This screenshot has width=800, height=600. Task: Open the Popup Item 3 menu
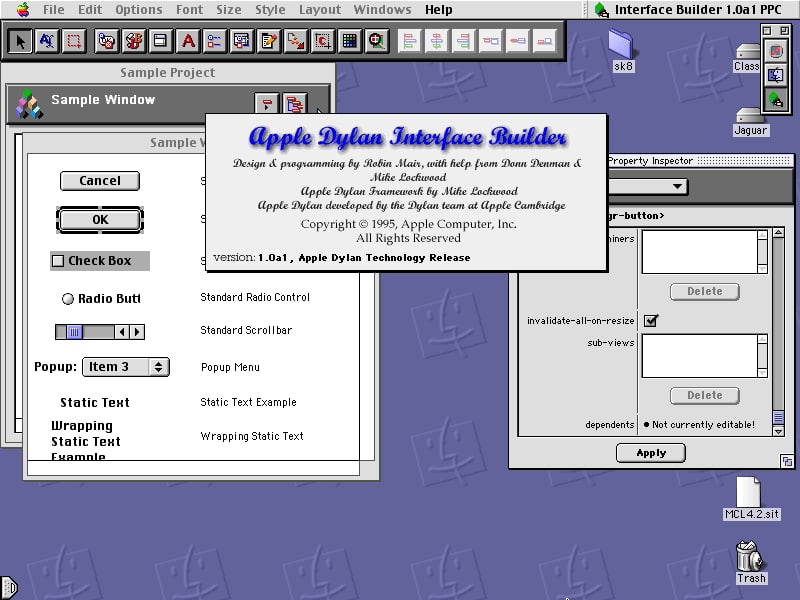click(126, 367)
